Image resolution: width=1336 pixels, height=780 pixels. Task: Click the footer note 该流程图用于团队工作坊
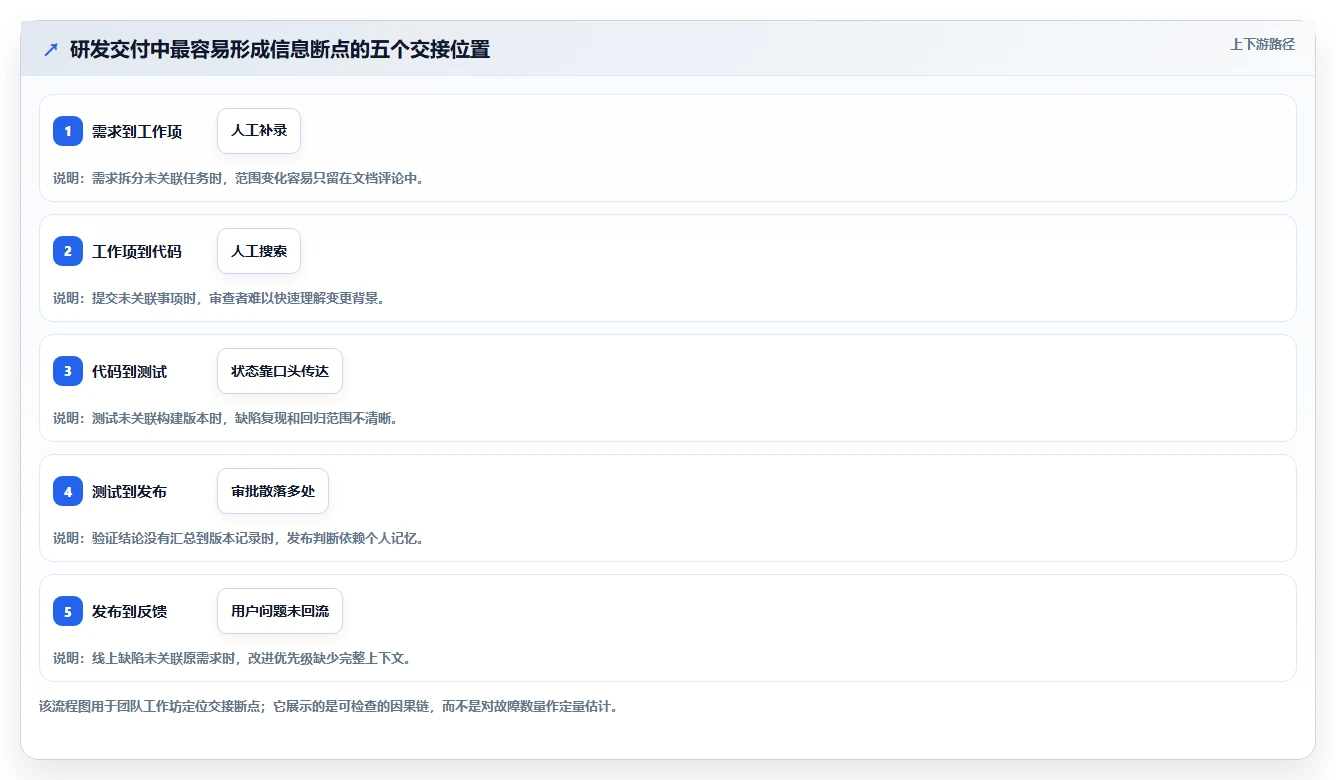click(328, 706)
